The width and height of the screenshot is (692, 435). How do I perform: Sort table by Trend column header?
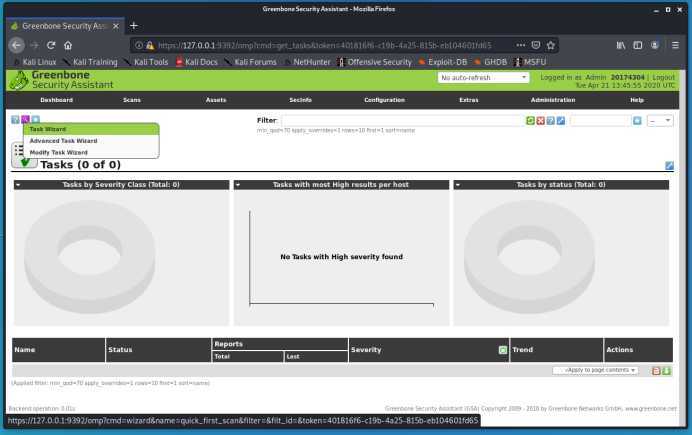[x=523, y=350]
